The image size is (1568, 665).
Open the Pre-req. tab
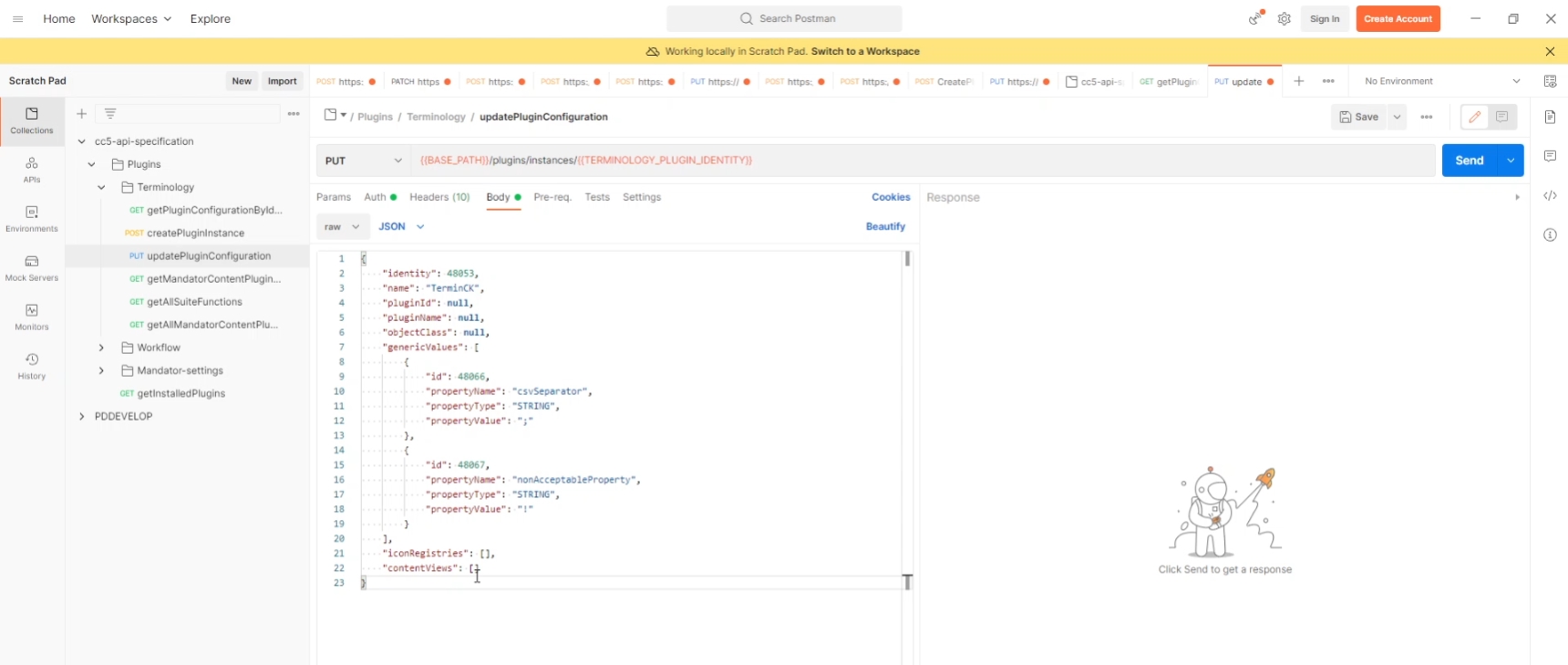point(552,197)
